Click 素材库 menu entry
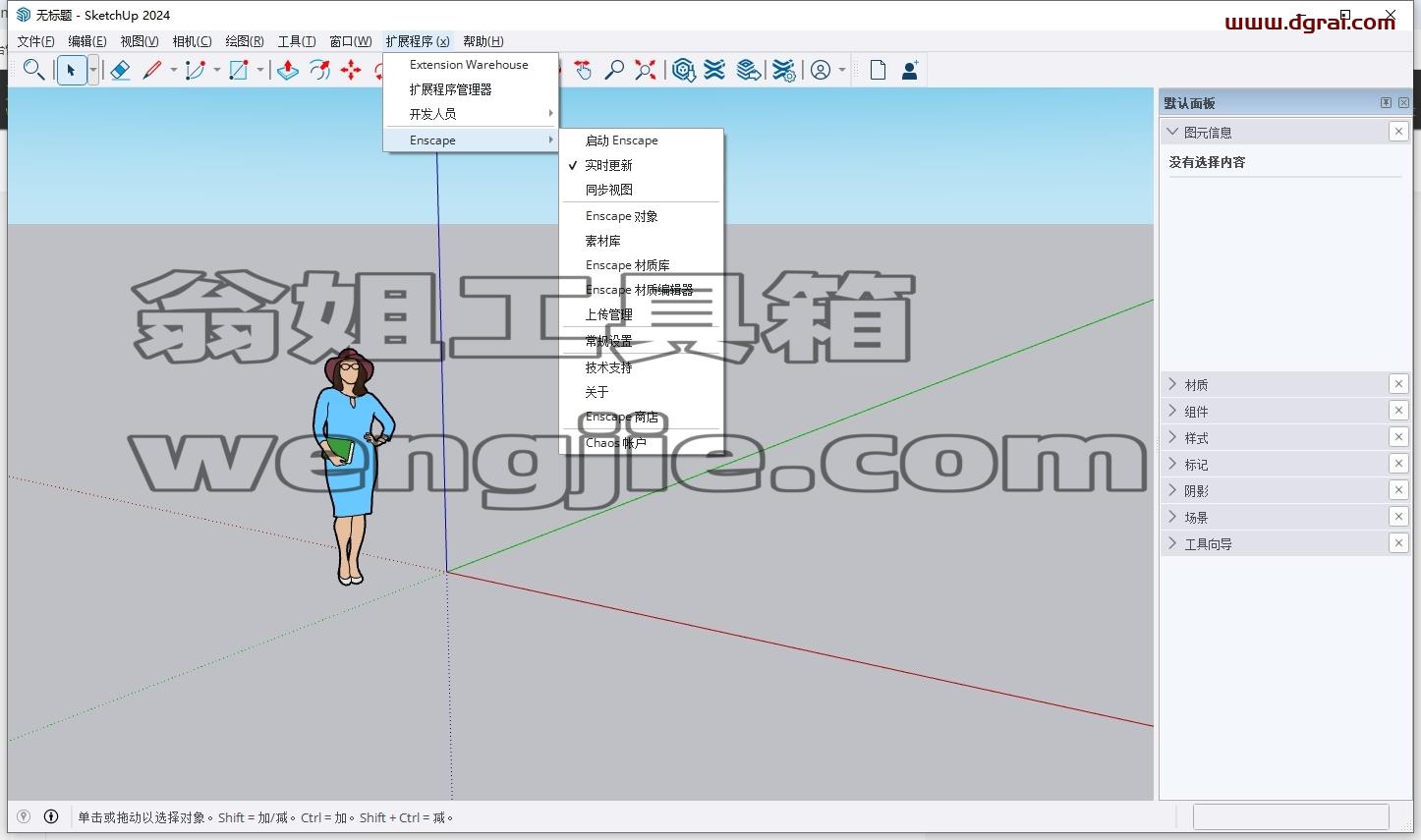This screenshot has width=1421, height=840. 641,241
